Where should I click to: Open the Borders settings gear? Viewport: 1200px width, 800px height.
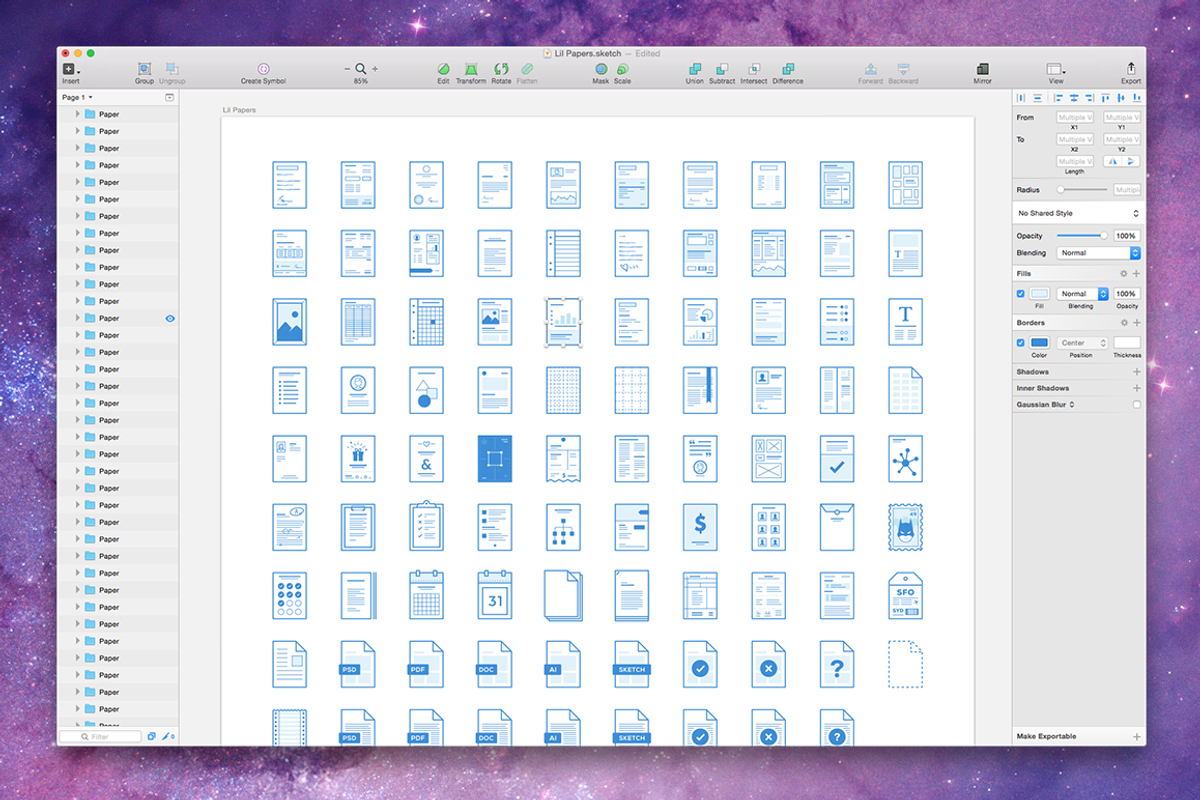click(x=1123, y=323)
